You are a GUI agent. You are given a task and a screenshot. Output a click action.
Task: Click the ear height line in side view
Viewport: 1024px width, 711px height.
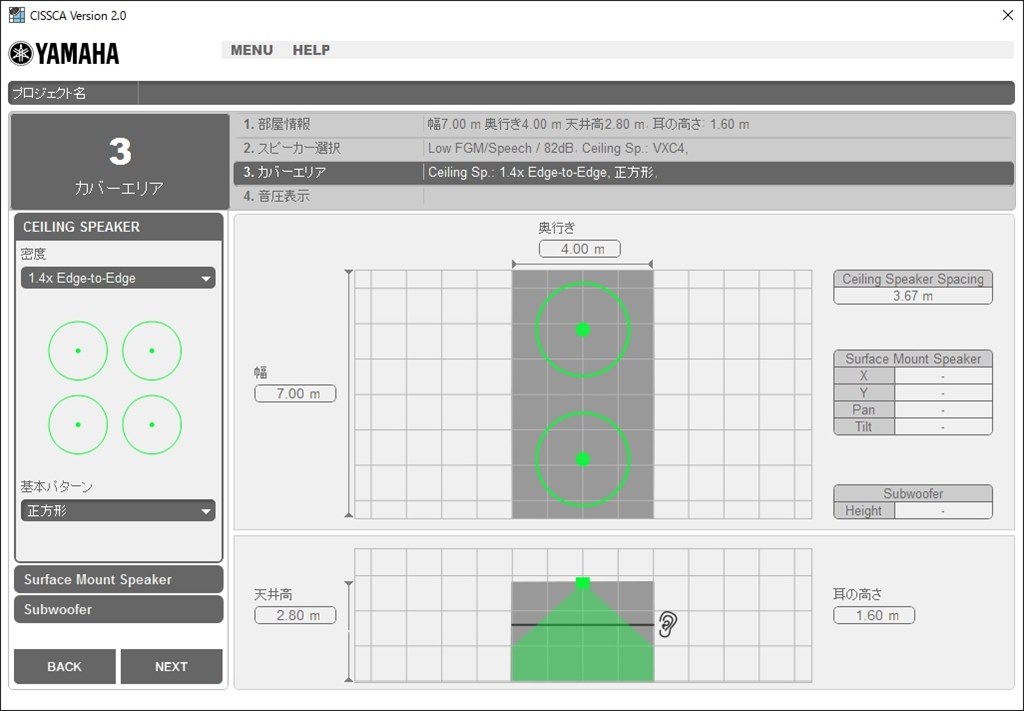pyautogui.click(x=583, y=625)
